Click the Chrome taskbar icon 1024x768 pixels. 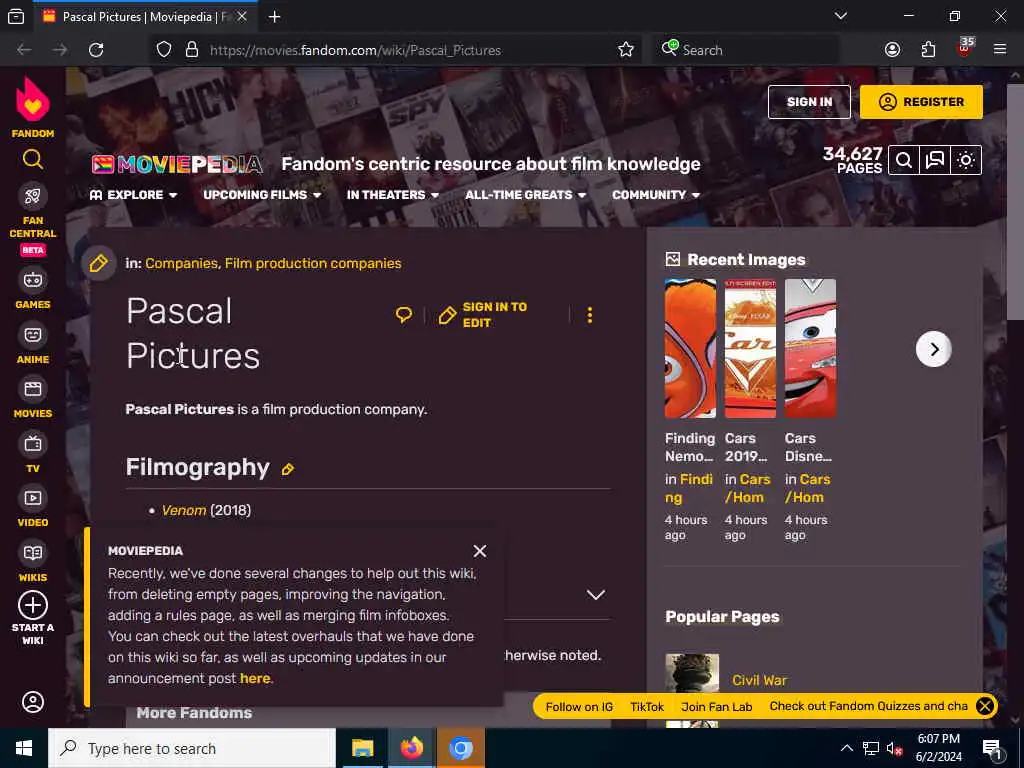click(x=461, y=748)
